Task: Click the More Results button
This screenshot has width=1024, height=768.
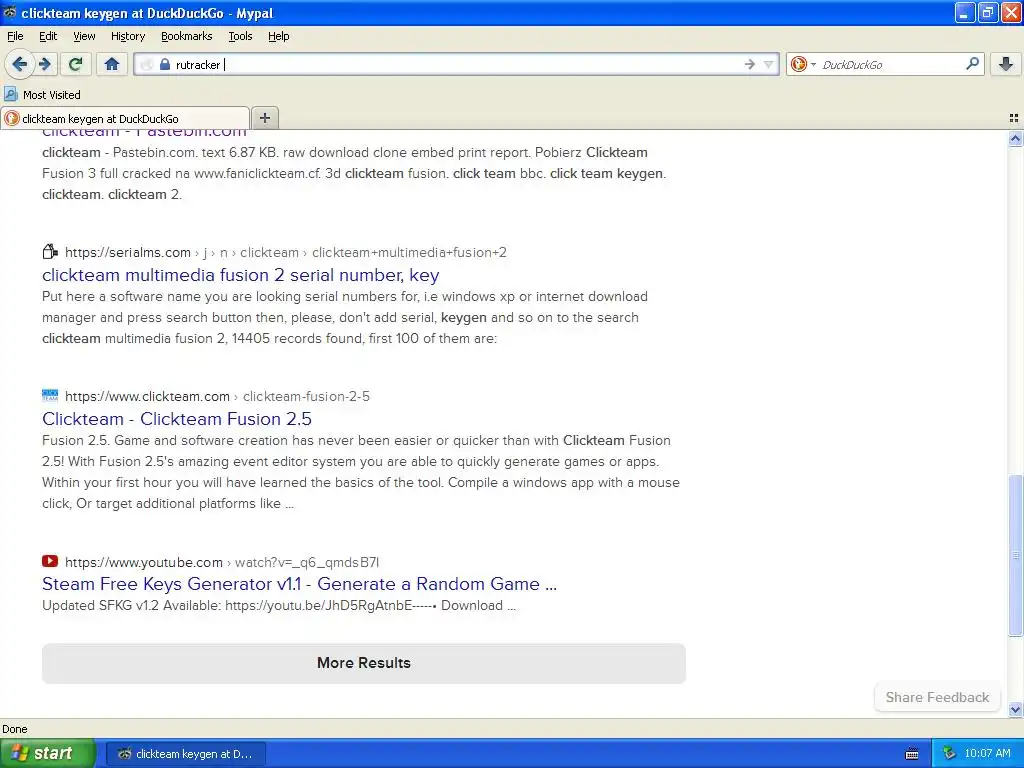Action: [364, 663]
